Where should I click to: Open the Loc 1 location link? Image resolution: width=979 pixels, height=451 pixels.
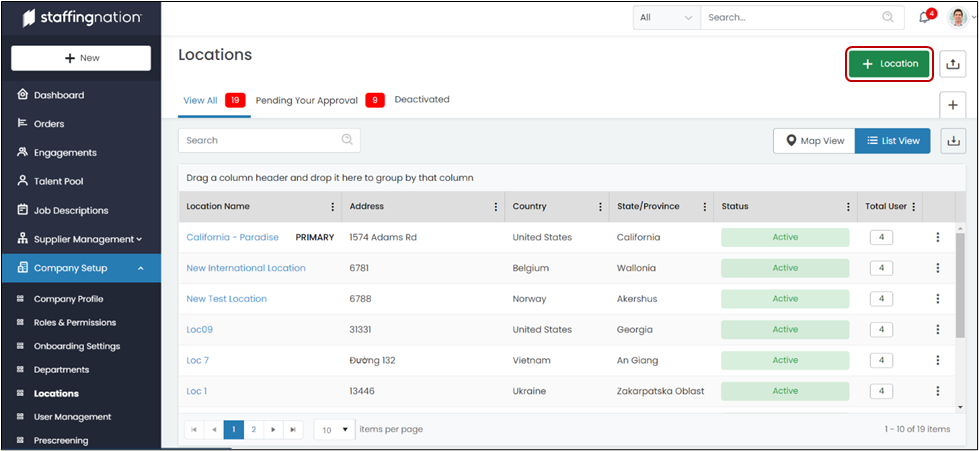197,391
